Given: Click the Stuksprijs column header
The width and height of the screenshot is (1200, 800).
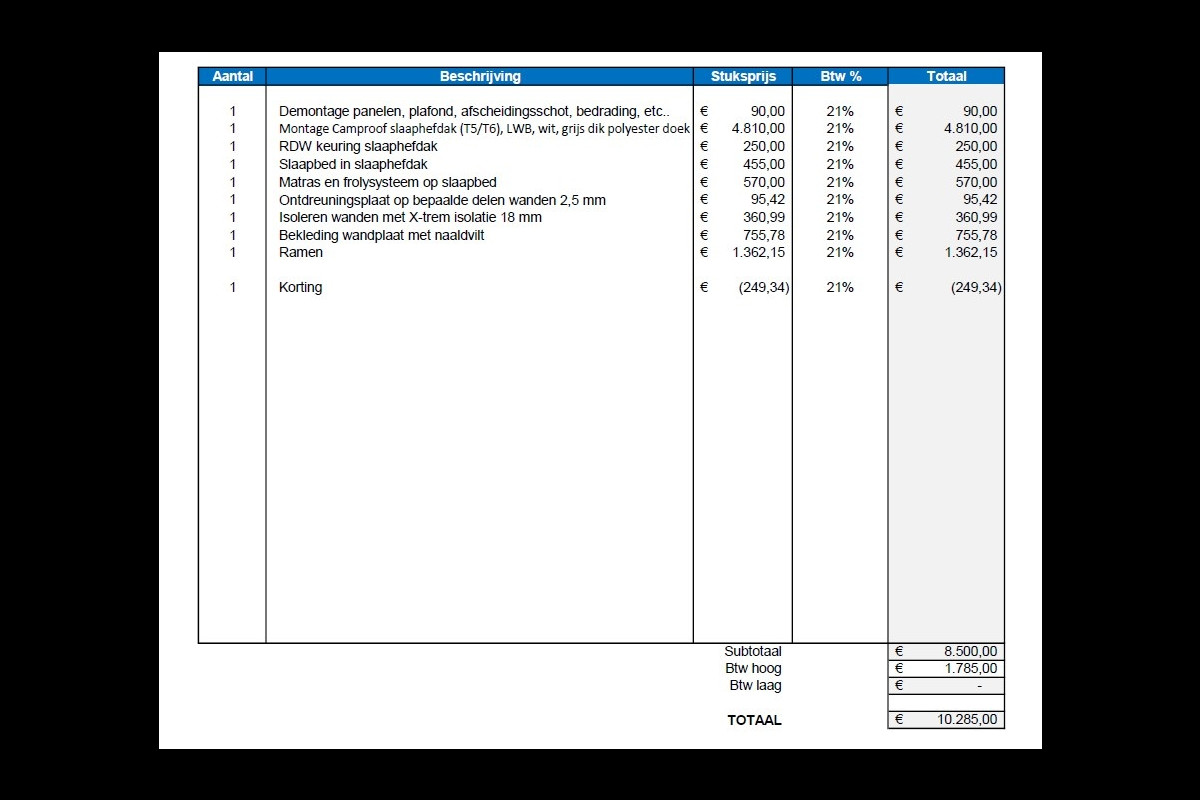Looking at the screenshot, I should 743,76.
